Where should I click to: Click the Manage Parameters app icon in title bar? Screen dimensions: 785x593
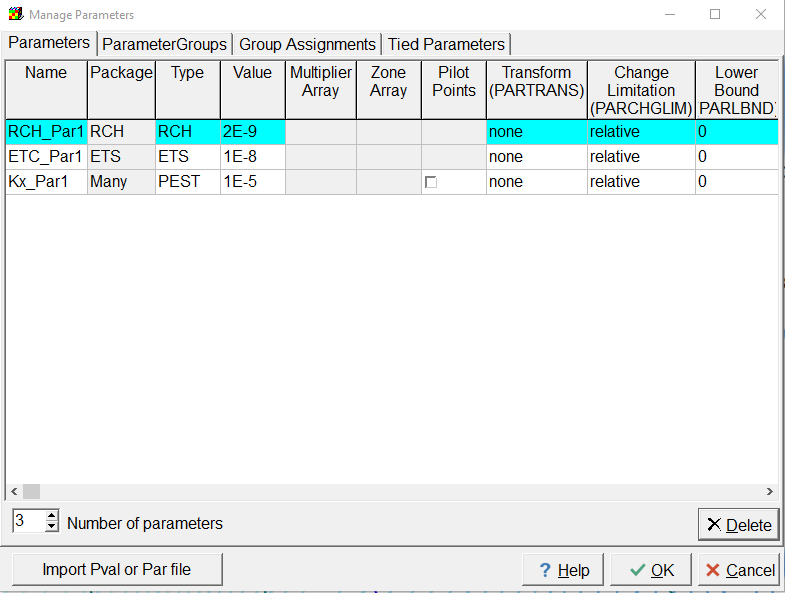click(x=16, y=14)
